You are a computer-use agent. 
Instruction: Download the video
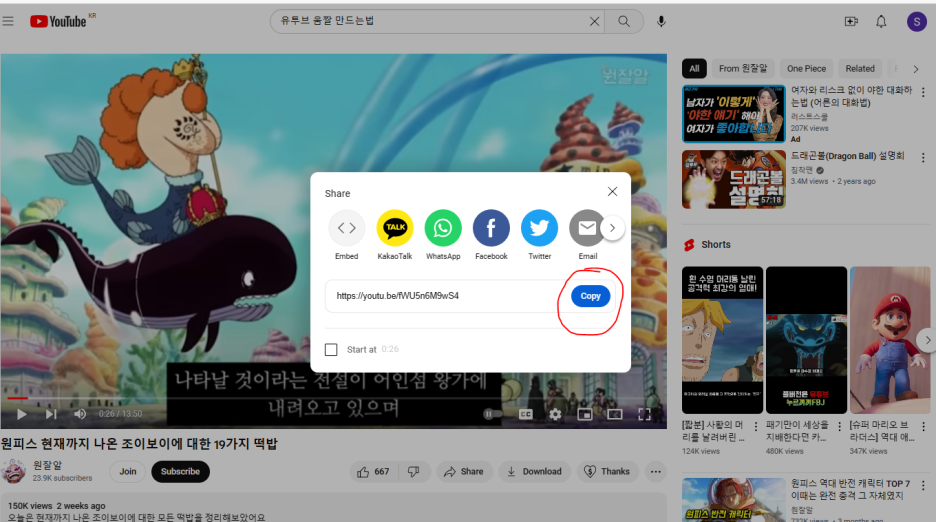point(534,472)
